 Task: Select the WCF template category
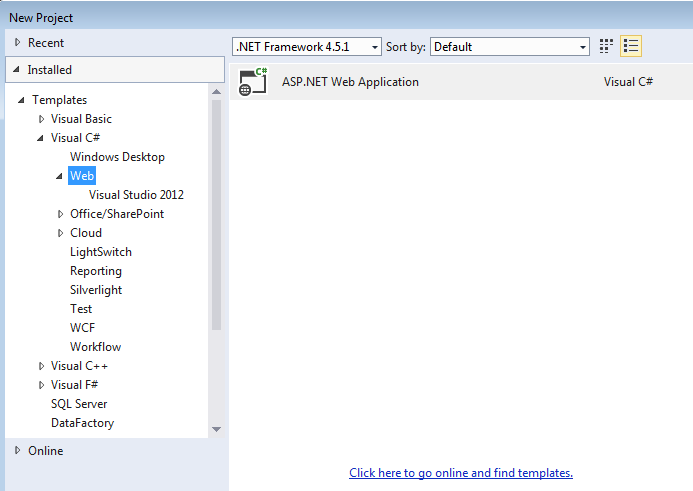tap(83, 328)
